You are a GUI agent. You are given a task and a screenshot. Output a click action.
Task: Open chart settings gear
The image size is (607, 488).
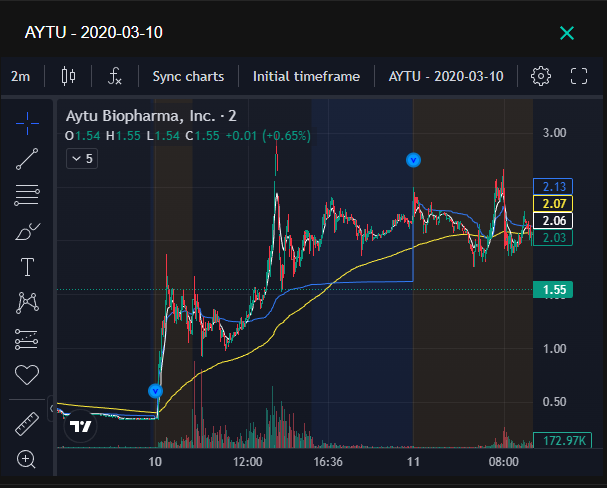541,76
